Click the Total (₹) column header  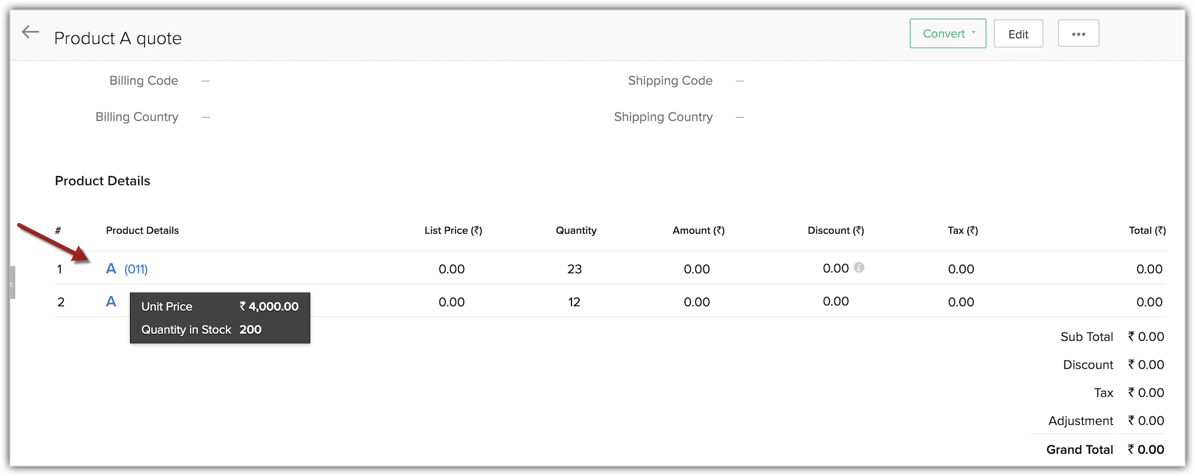pyautogui.click(x=1146, y=230)
